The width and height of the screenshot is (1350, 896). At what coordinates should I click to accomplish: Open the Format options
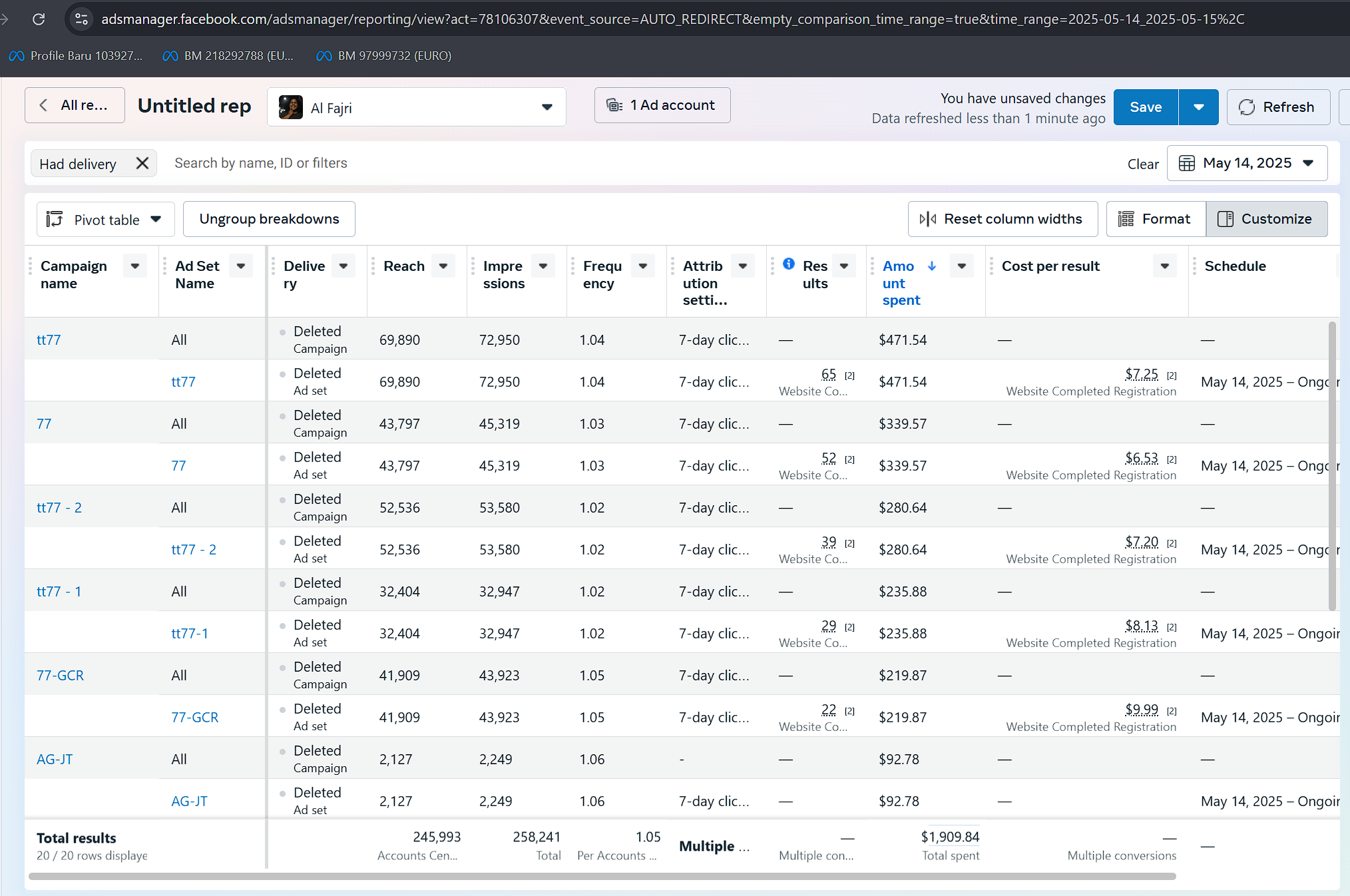tap(1156, 219)
